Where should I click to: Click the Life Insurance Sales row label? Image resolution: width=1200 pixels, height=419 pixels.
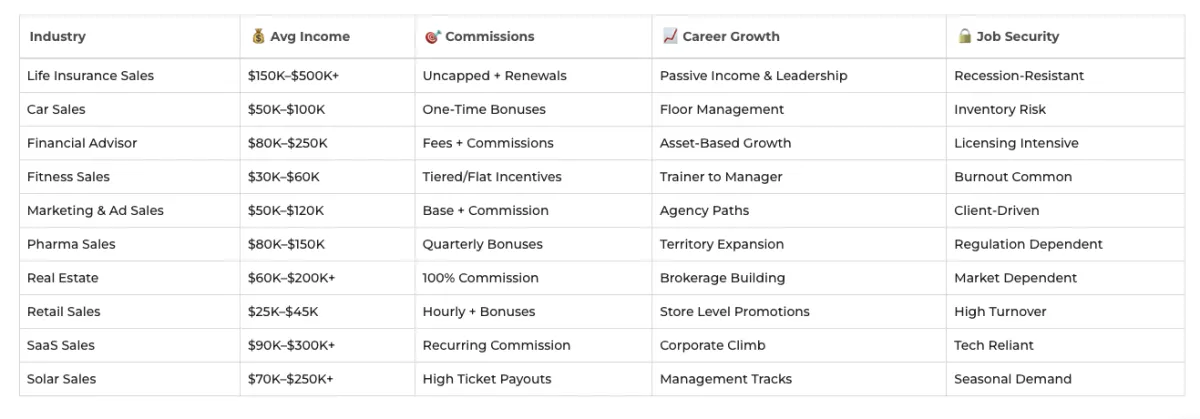[90, 76]
